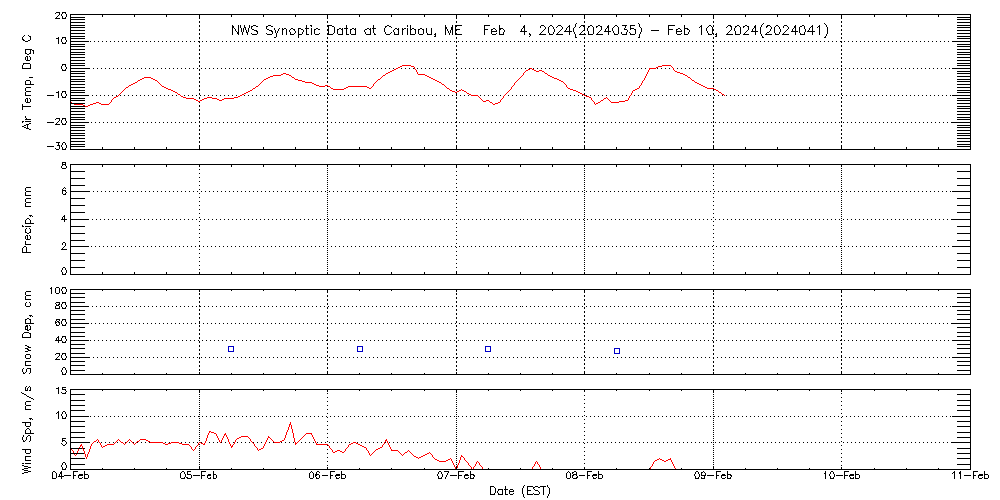The height and width of the screenshot is (500, 1000).
Task: Click the '11-Feb' date tick label
Action: tap(970, 477)
